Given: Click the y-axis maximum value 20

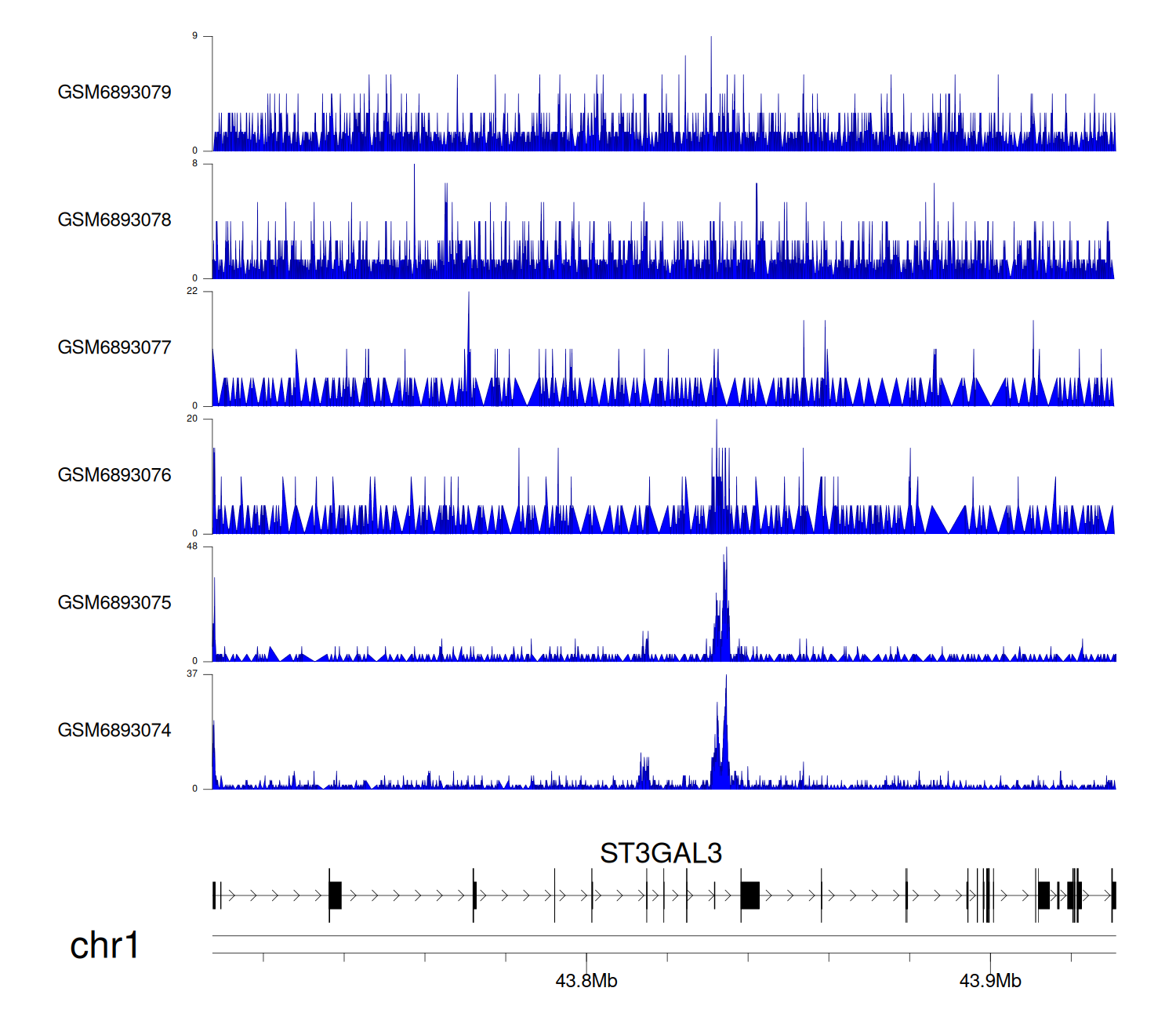Looking at the screenshot, I should (192, 419).
